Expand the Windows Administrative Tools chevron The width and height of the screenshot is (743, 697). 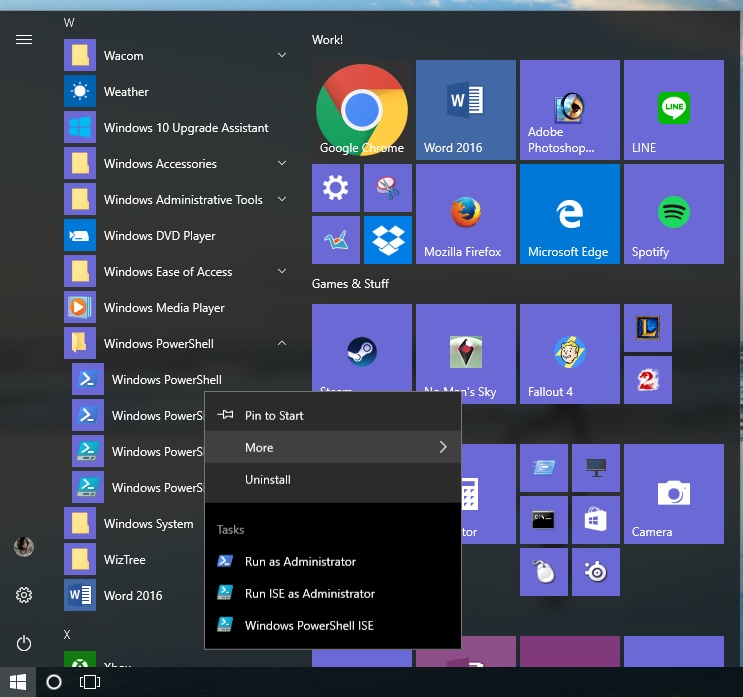(282, 199)
